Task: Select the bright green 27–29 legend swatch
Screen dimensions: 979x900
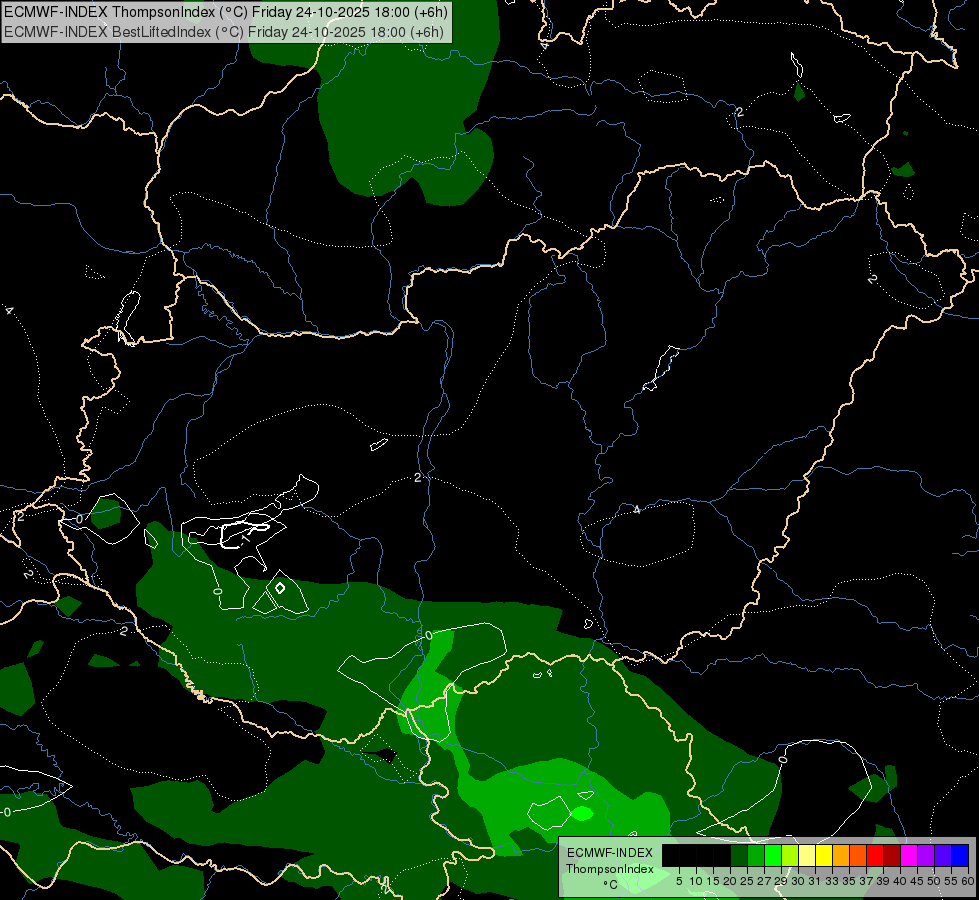Action: click(x=773, y=855)
